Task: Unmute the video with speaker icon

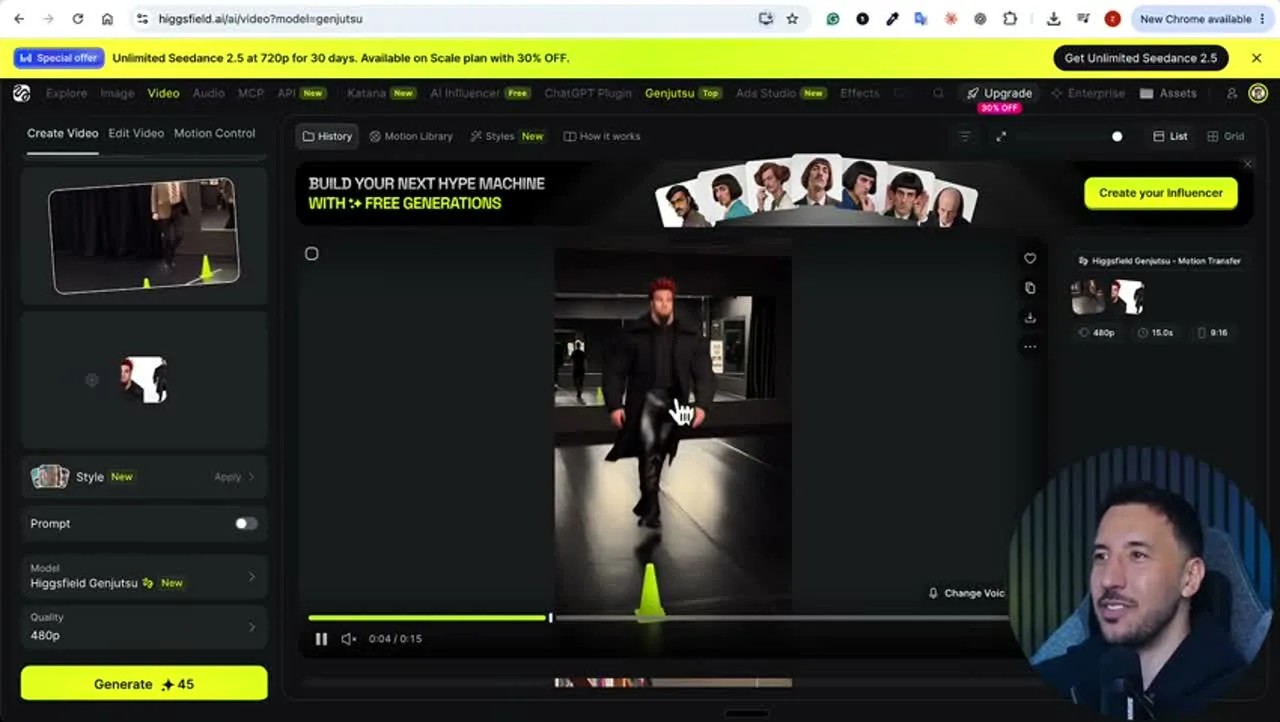Action: tap(349, 639)
